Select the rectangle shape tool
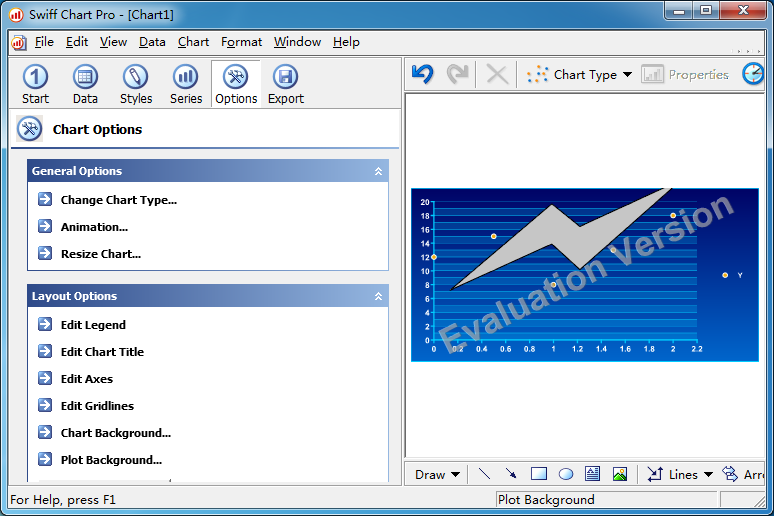This screenshot has width=774, height=516. coord(539,474)
